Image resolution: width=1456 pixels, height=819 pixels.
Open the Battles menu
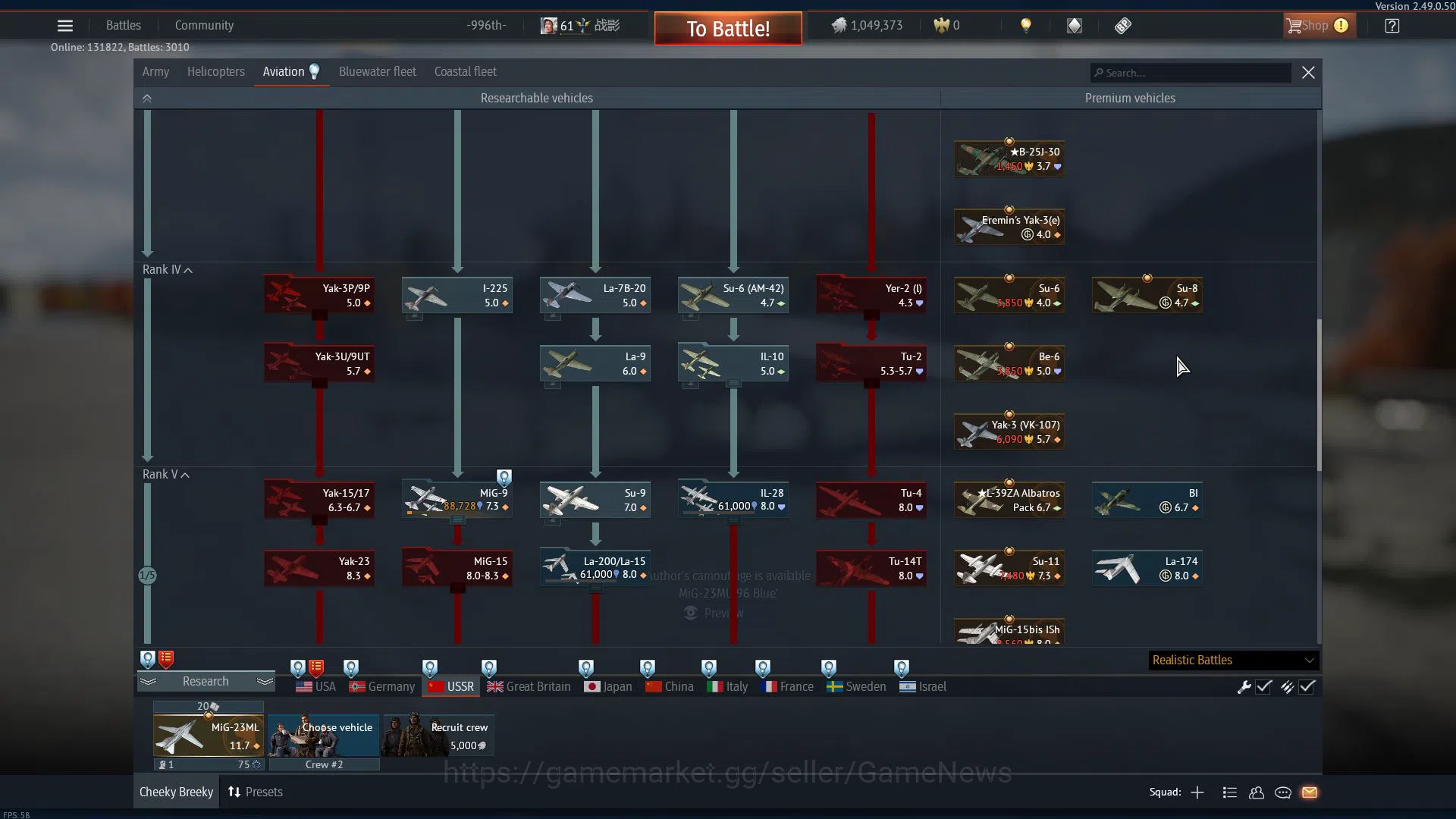[x=124, y=26]
